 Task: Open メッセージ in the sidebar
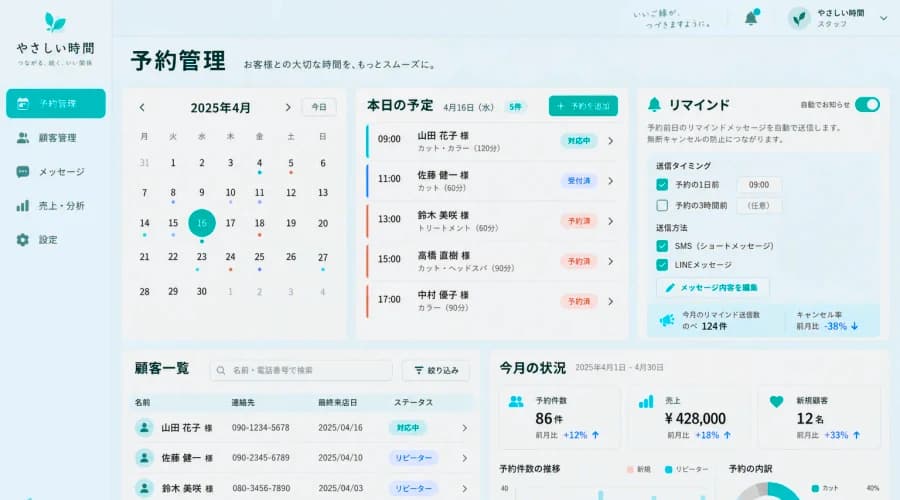[56, 172]
